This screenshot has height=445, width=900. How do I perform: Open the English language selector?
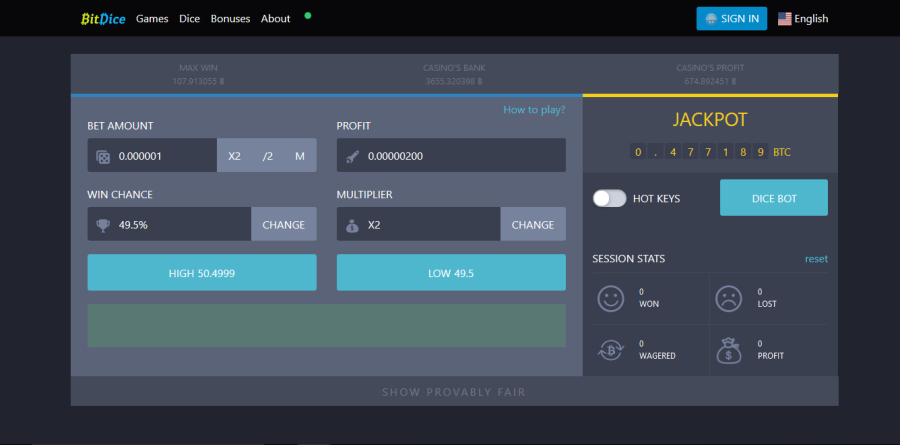[803, 19]
